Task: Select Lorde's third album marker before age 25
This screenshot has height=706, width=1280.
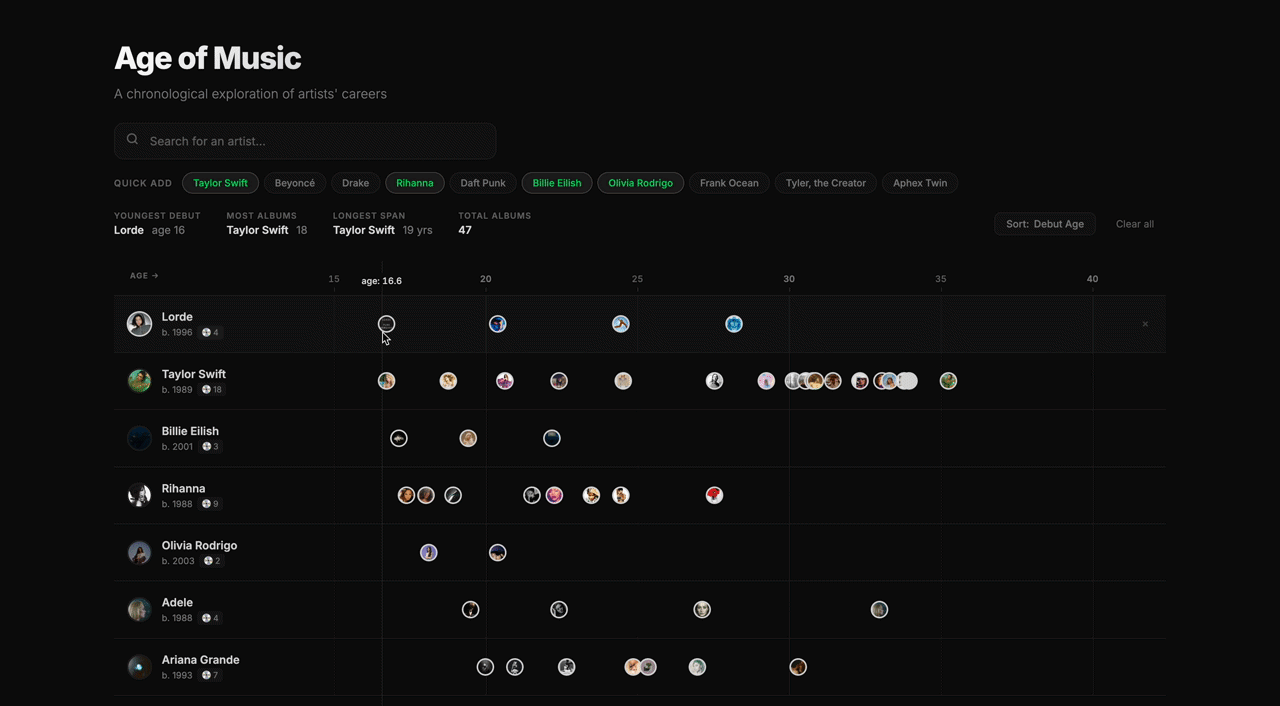Action: coord(621,324)
